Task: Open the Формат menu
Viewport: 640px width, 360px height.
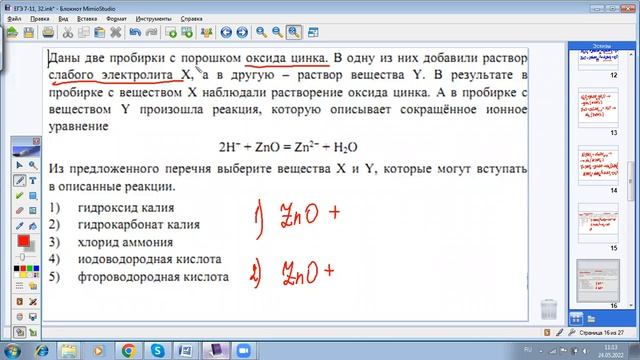Action: click(x=116, y=19)
